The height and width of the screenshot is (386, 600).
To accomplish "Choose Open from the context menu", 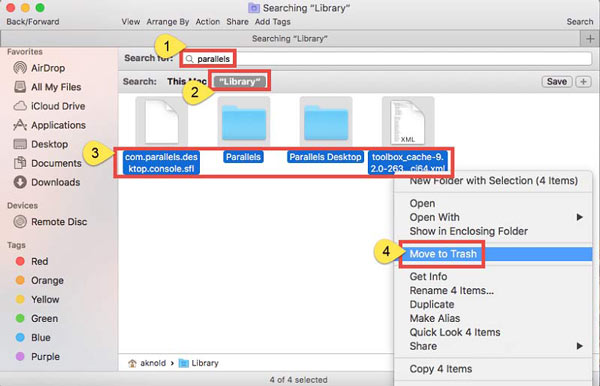I will [x=494, y=203].
